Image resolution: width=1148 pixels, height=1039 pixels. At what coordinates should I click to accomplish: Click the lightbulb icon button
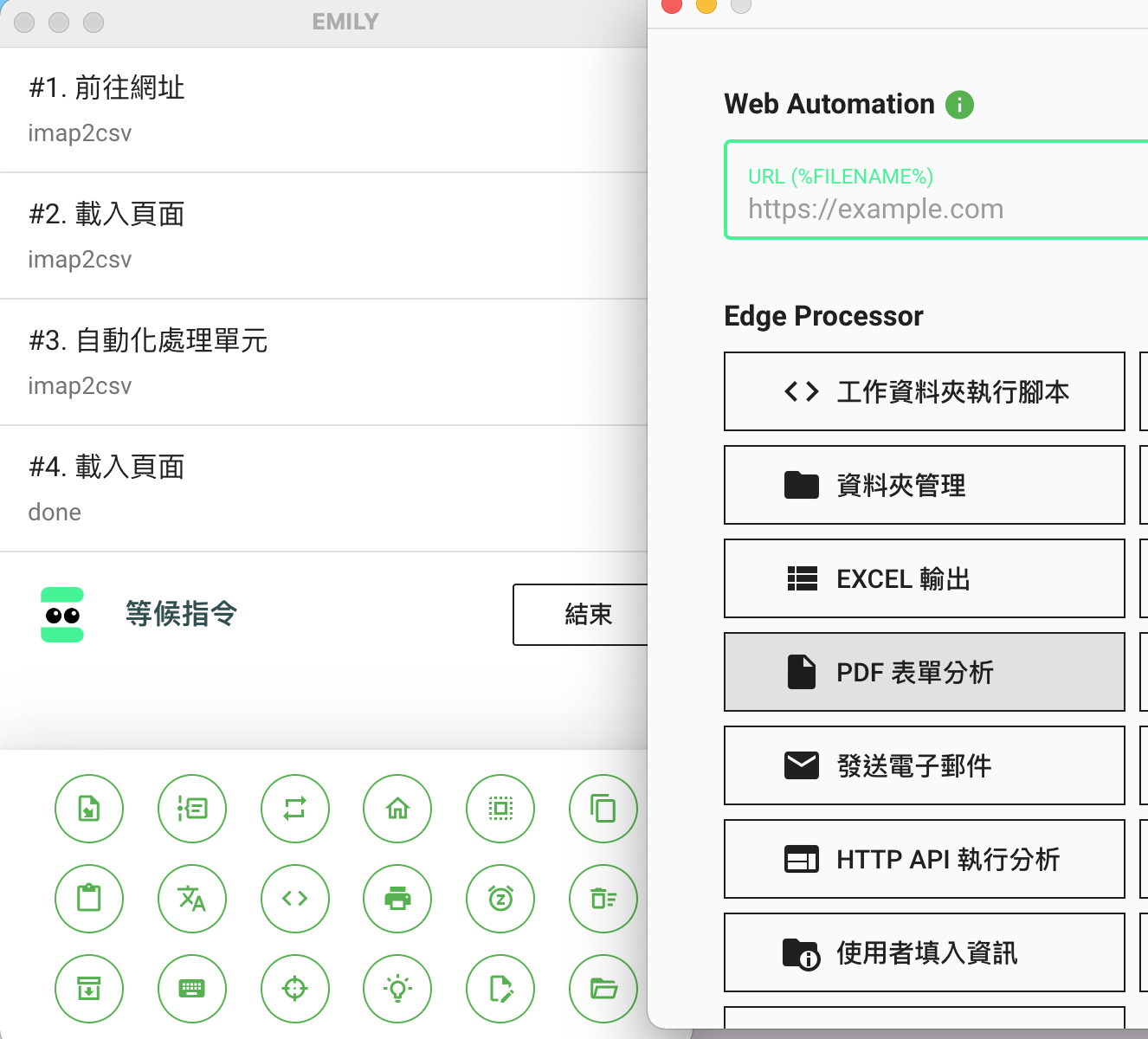(397, 988)
